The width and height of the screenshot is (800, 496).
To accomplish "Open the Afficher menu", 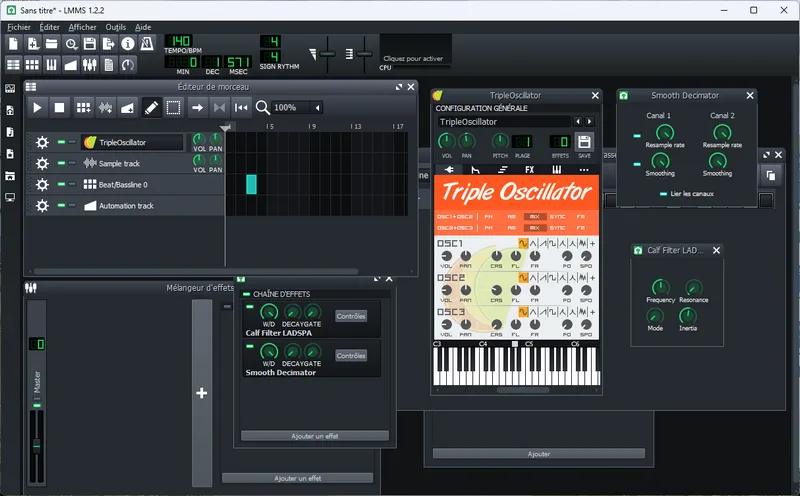I will [82, 27].
